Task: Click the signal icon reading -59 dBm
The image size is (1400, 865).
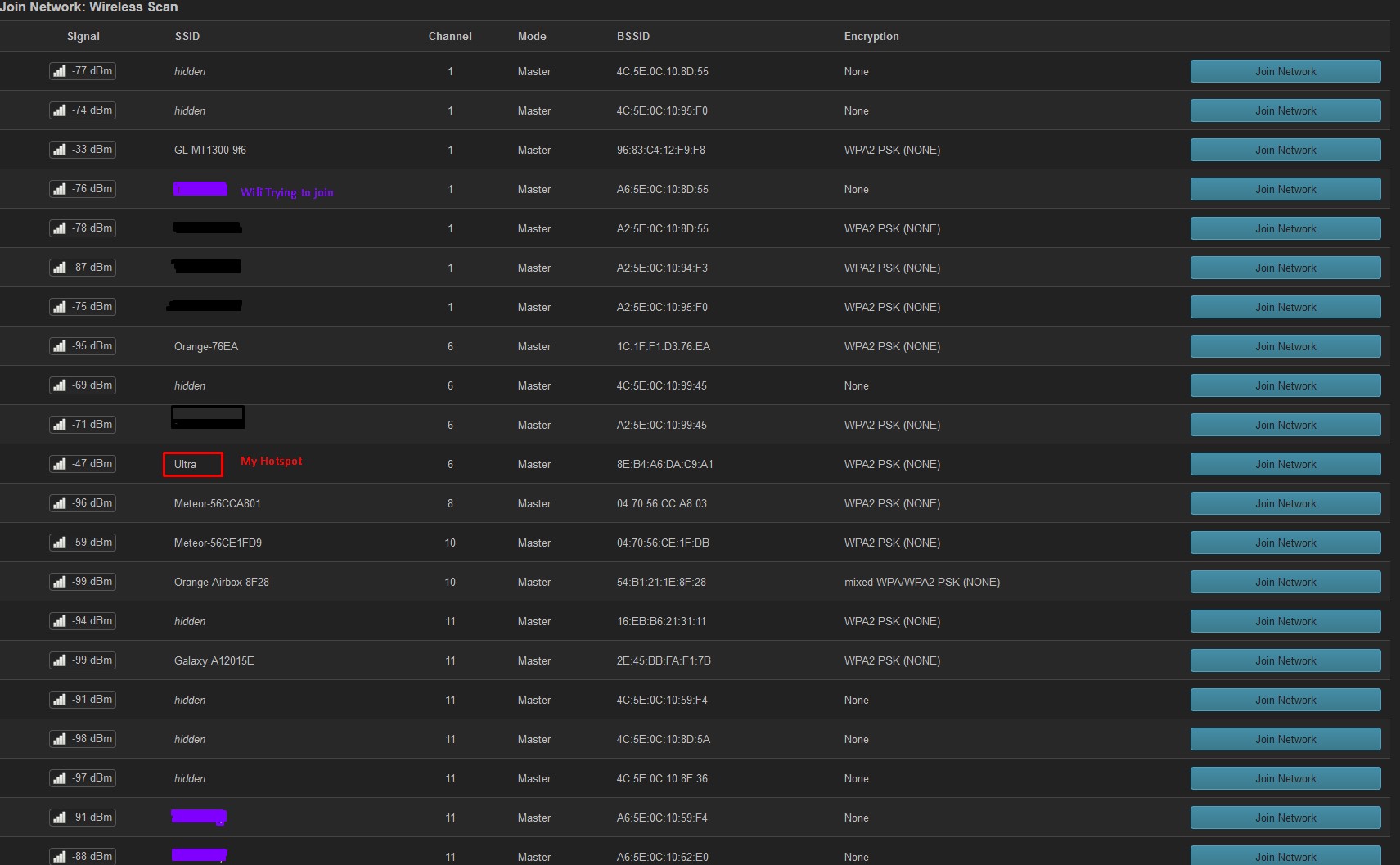Action: [60, 543]
